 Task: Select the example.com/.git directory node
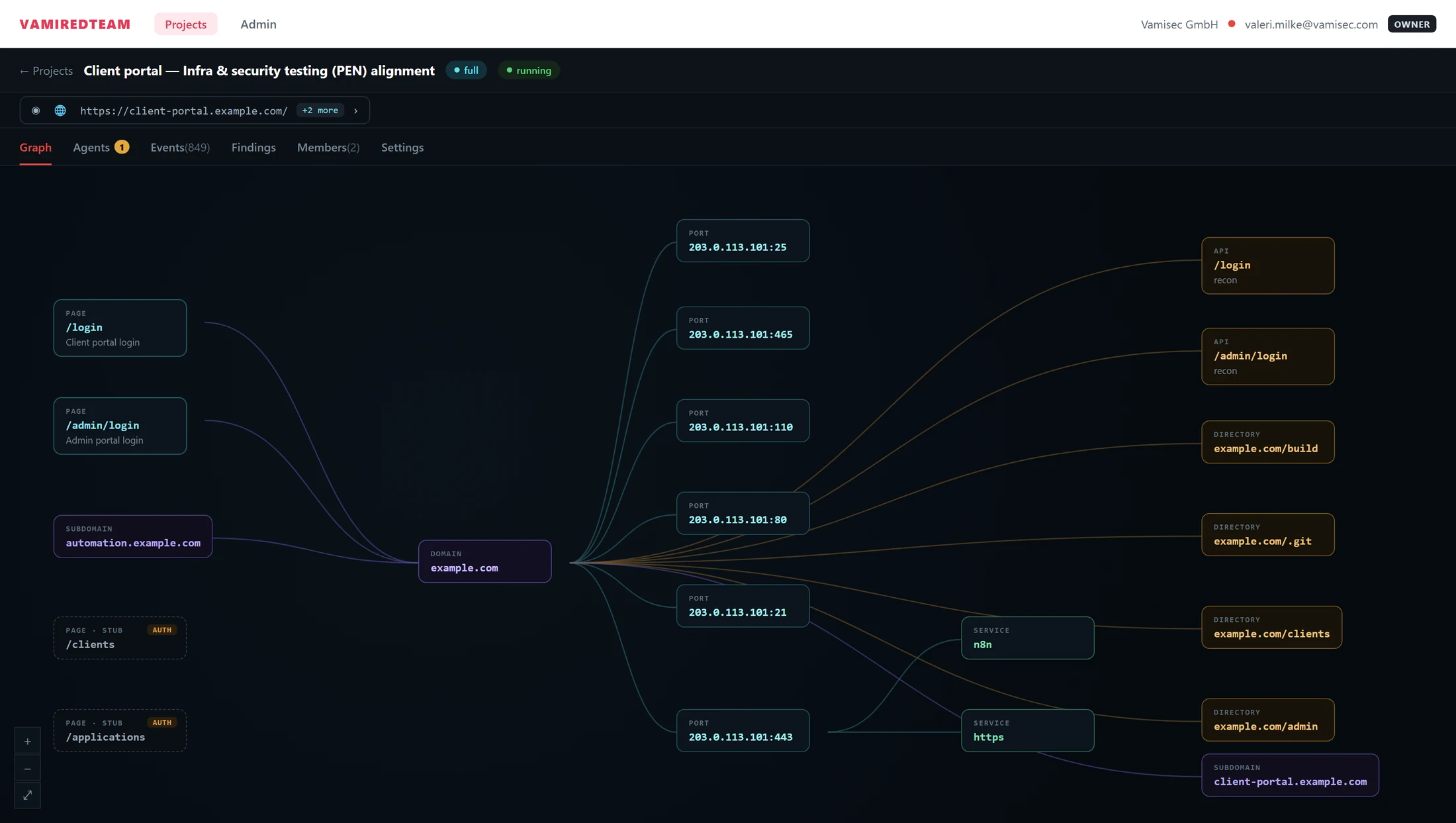coord(1268,534)
